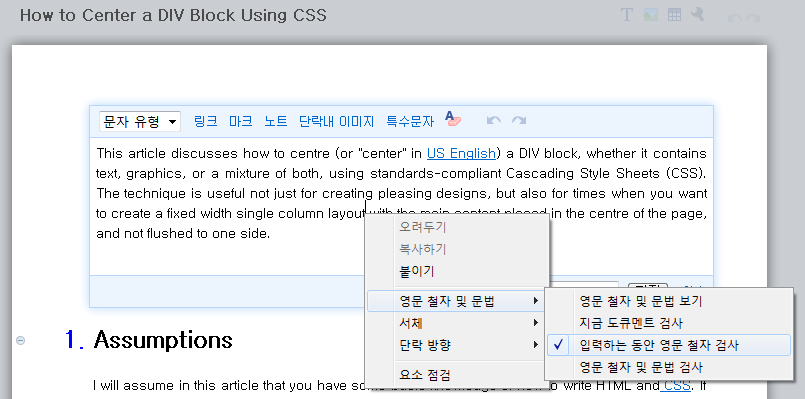Click the editor toolbar redo arrow
Viewport: 805px width, 399px height.
[519, 121]
